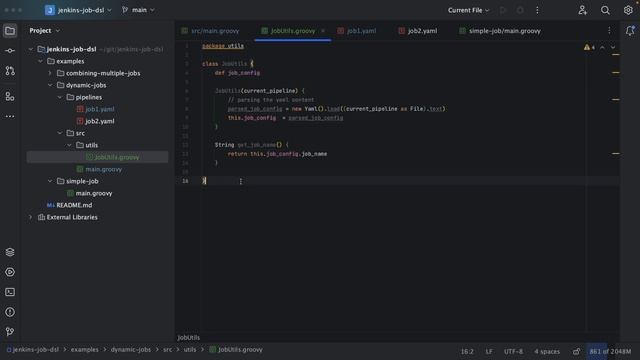The height and width of the screenshot is (360, 640).
Task: Open the Notifications bell
Action: (630, 31)
